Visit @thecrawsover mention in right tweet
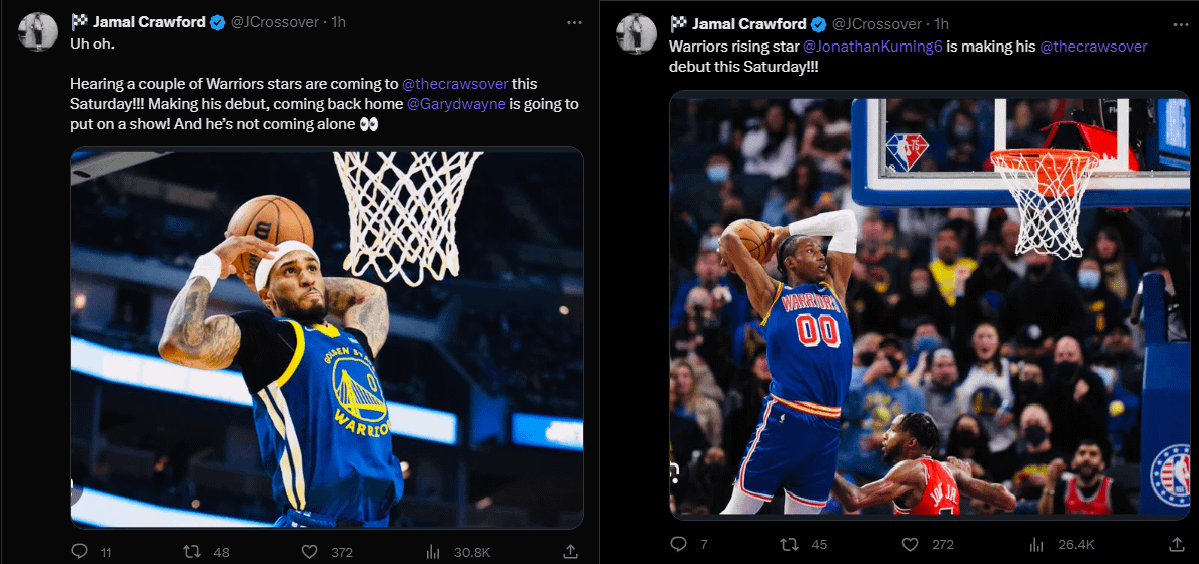The height and width of the screenshot is (564, 1199). pyautogui.click(x=1093, y=47)
